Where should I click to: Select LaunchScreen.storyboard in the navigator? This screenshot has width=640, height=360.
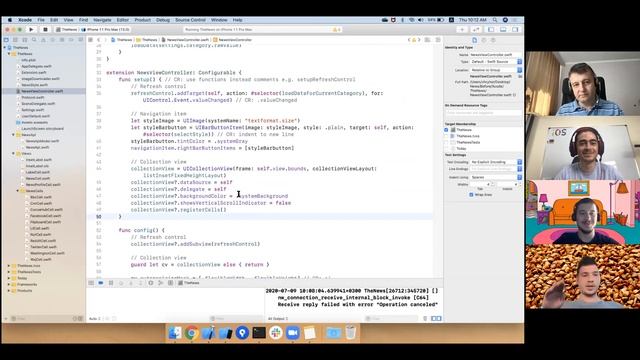42,129
